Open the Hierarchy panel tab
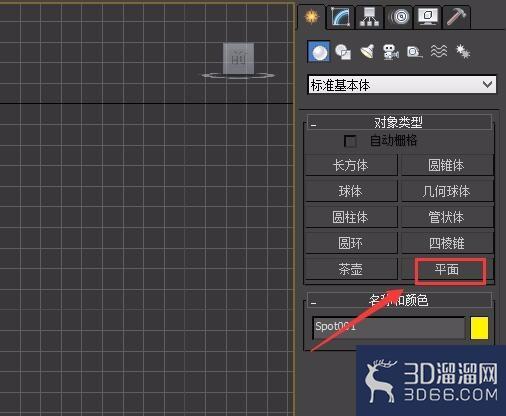This screenshot has height=416, width=506. pyautogui.click(x=369, y=17)
